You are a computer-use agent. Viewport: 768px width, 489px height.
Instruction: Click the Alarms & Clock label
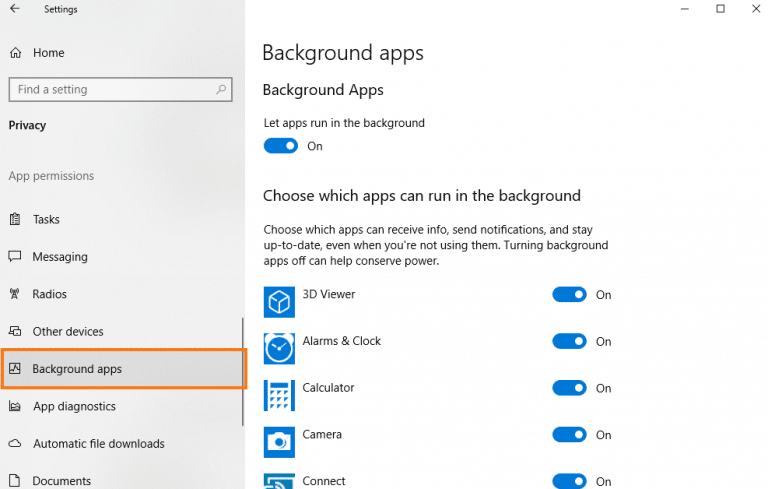coord(341,341)
